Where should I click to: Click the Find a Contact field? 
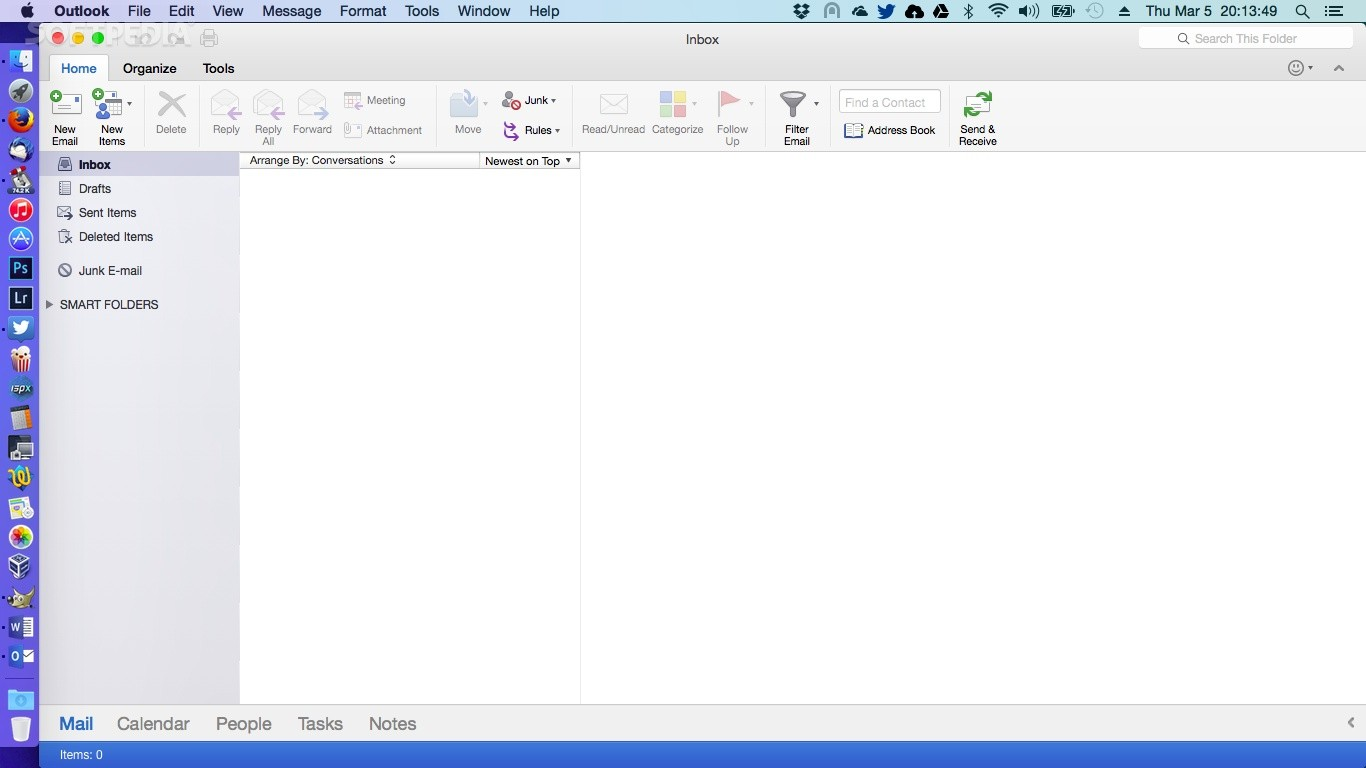point(890,102)
